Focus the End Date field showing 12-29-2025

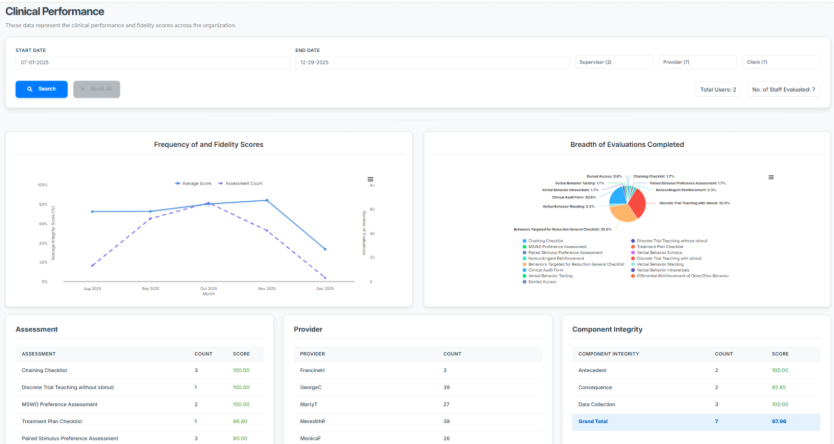point(432,62)
